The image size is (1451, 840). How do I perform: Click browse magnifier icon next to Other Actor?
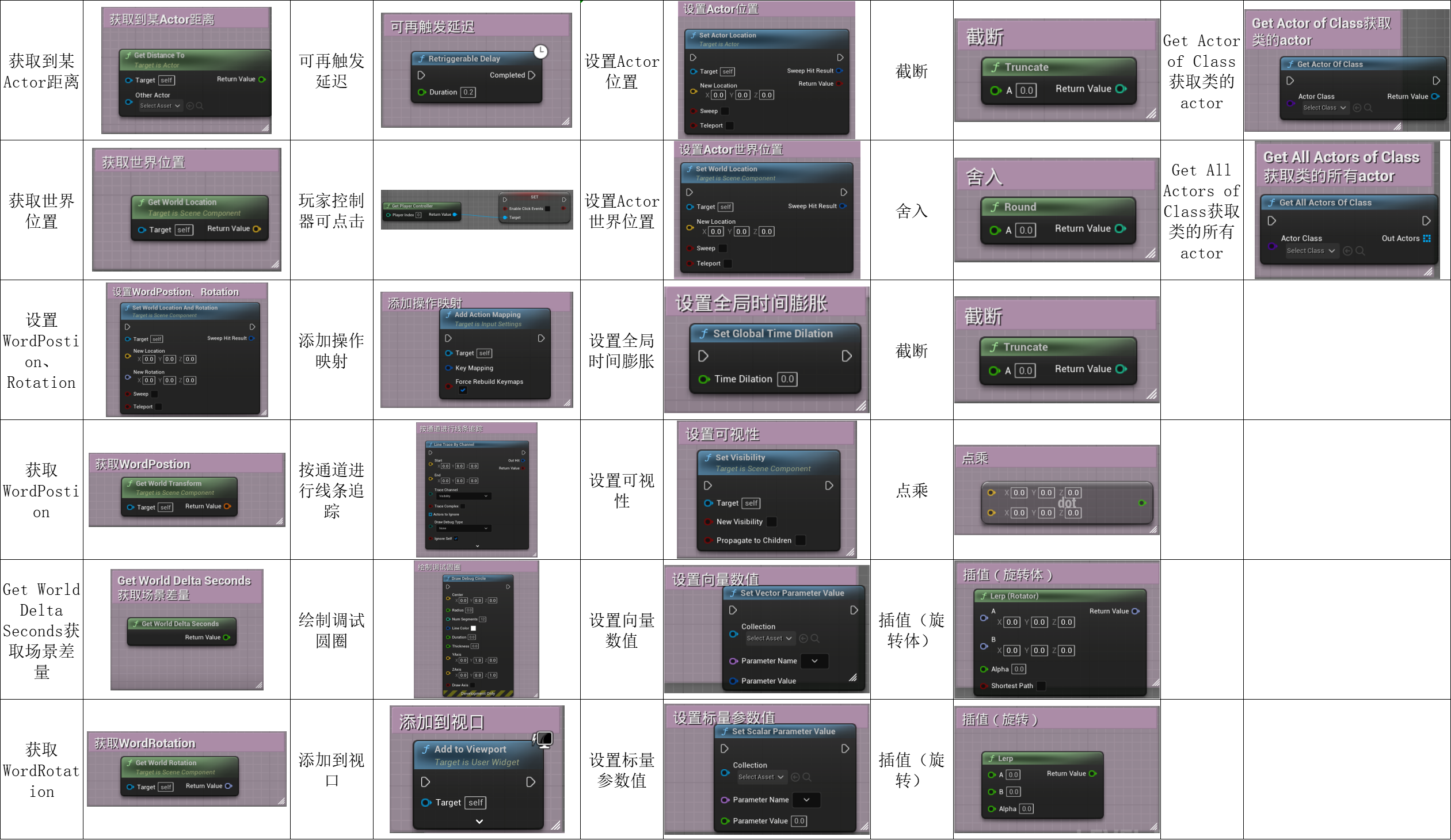coord(200,106)
